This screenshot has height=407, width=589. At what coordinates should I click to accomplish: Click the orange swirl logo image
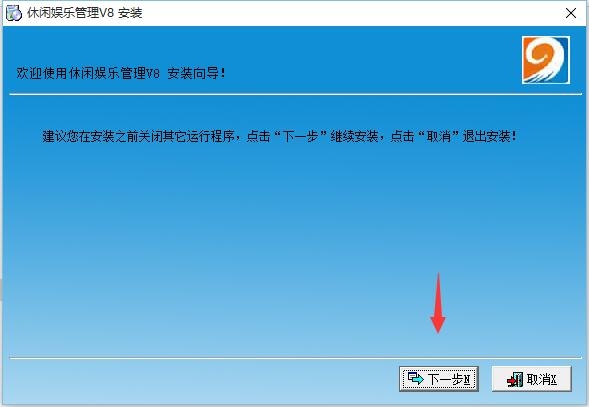(x=546, y=60)
